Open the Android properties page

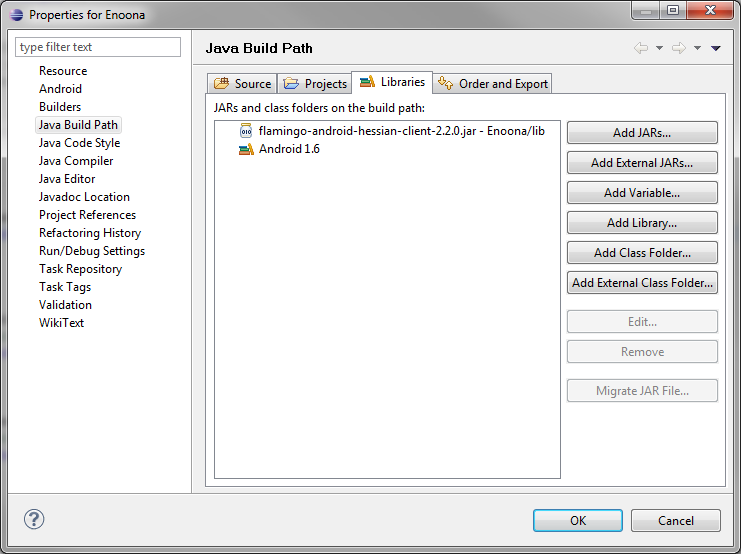(x=60, y=89)
